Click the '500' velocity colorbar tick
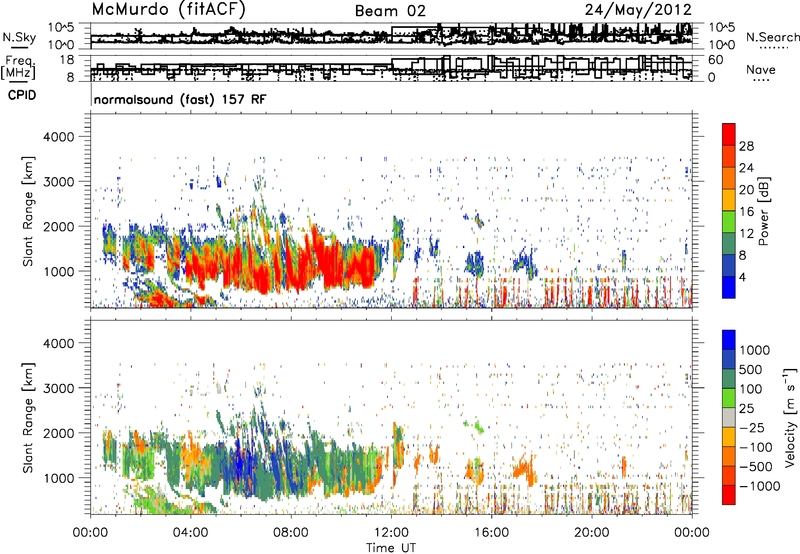The width and height of the screenshot is (800, 554). pyautogui.click(x=751, y=369)
